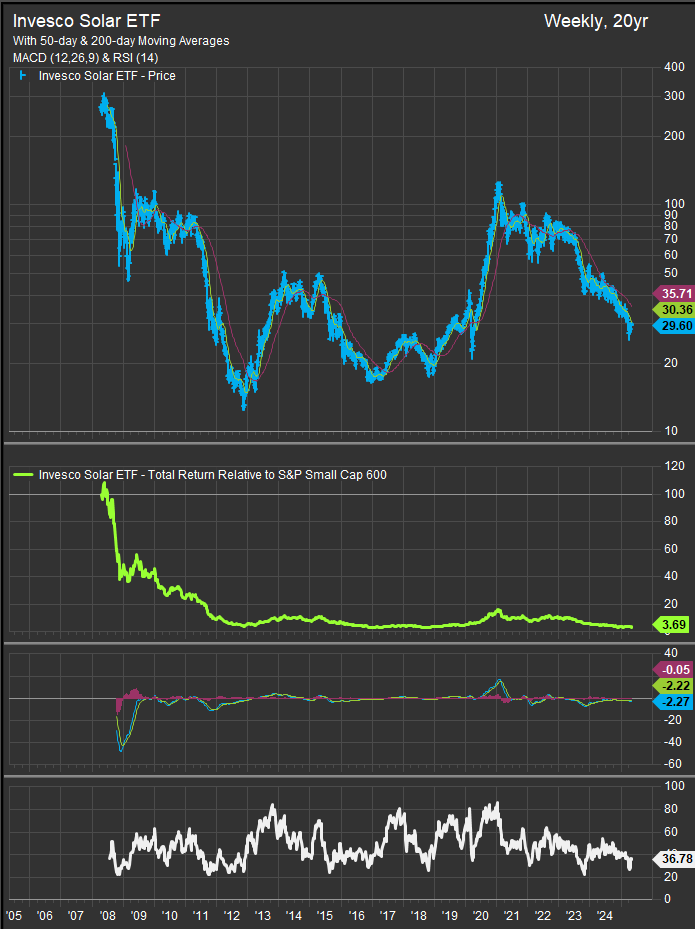This screenshot has width=695, height=929.
Task: Select the Weekly, 20yr timeframe label
Action: pyautogui.click(x=596, y=21)
